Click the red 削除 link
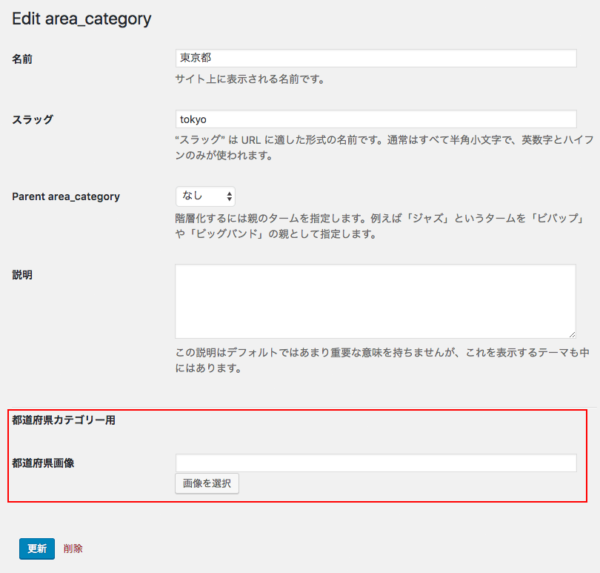The height and width of the screenshot is (573, 600). [73, 548]
